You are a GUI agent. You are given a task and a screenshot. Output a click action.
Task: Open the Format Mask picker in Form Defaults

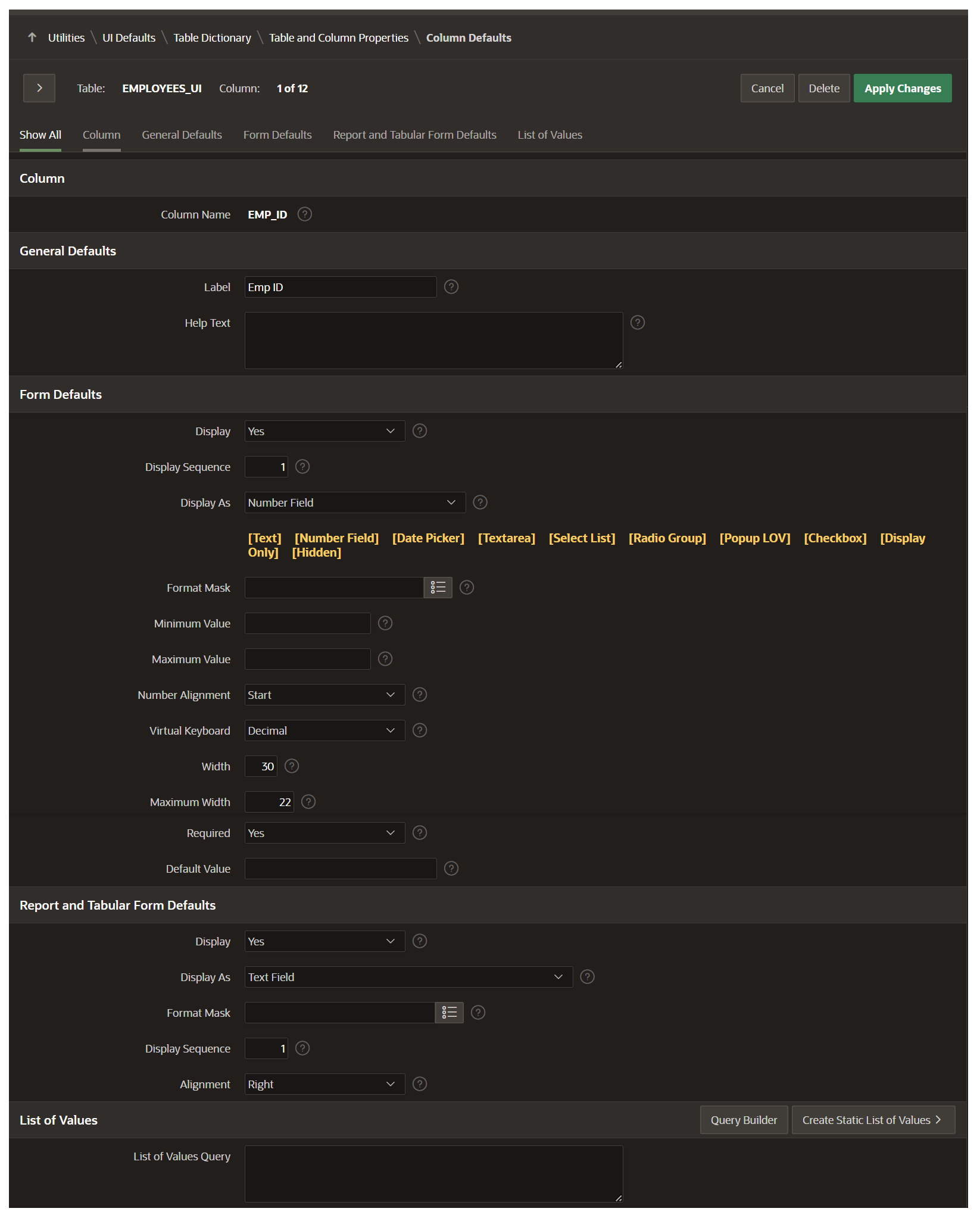[438, 587]
